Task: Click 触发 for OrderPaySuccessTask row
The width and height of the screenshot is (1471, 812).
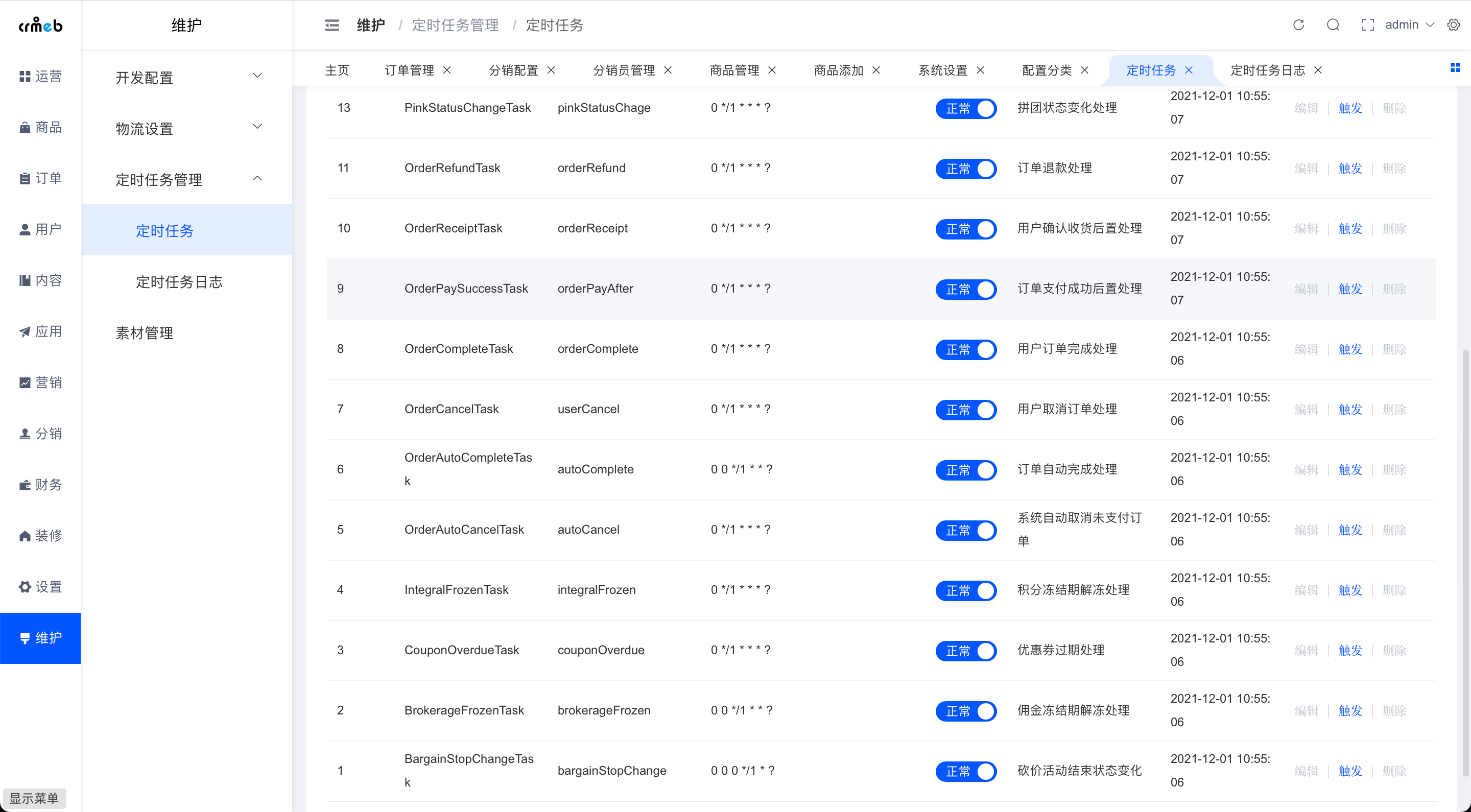Action: (1350, 289)
